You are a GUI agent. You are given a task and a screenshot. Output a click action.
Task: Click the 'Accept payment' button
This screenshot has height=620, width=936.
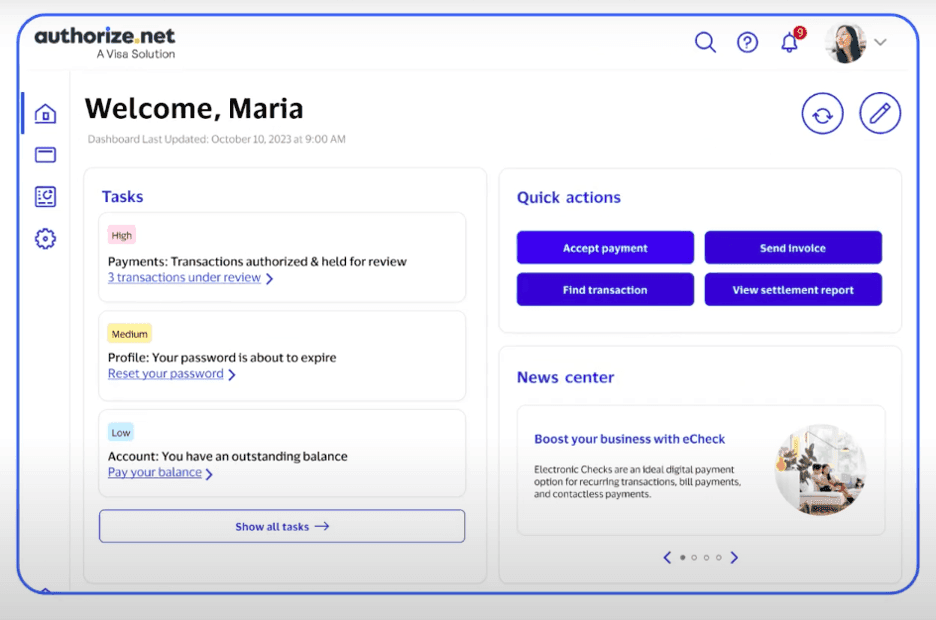click(x=604, y=247)
